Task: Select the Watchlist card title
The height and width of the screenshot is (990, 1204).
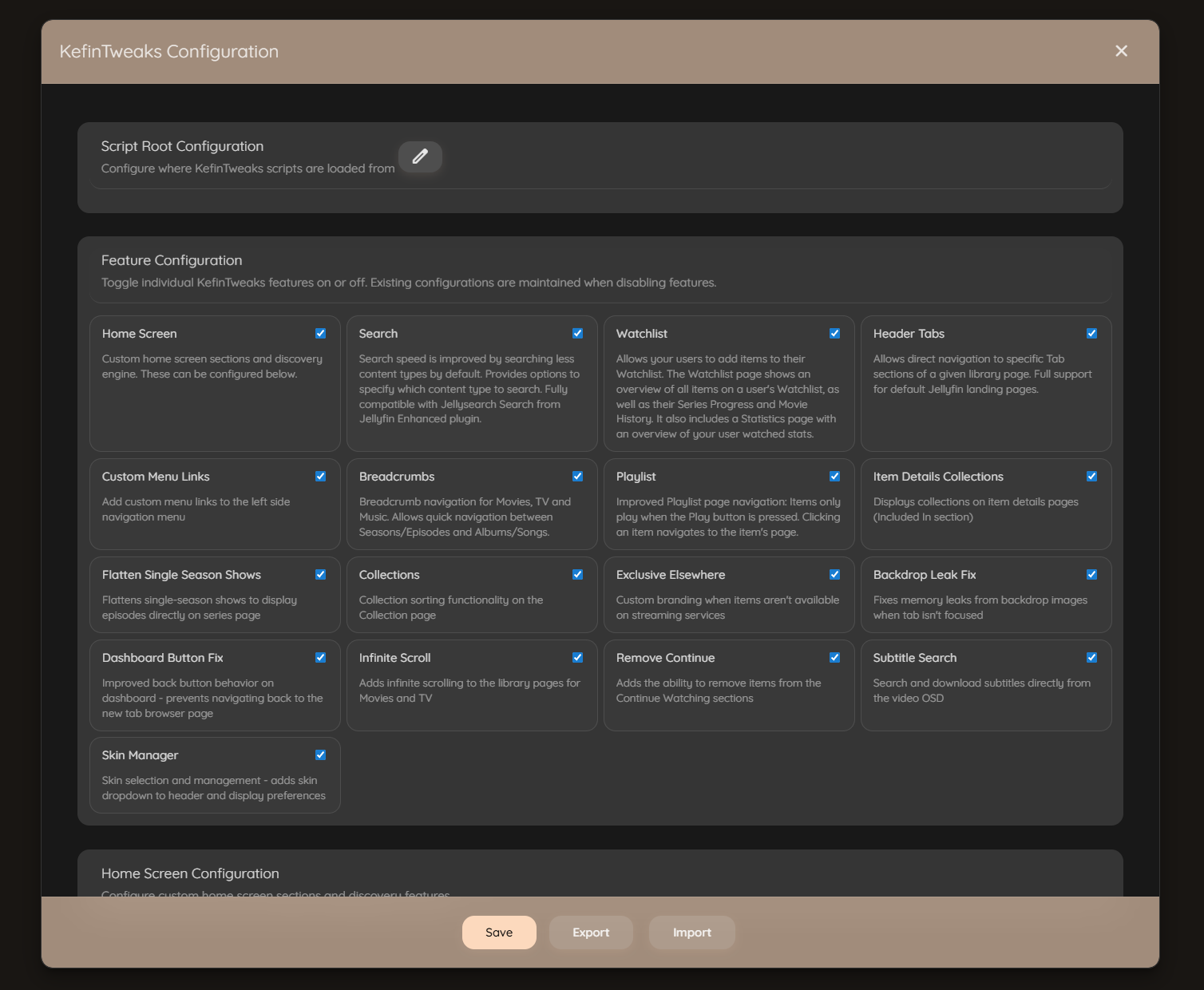Action: (642, 334)
